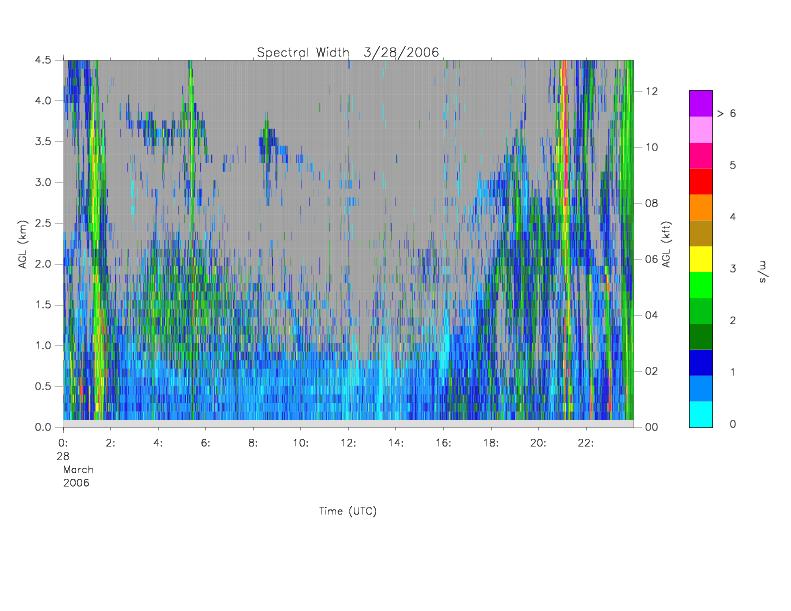Viewport: 791px width, 611px height.
Task: Select the cyan 0 m/s color band
Action: 701,414
